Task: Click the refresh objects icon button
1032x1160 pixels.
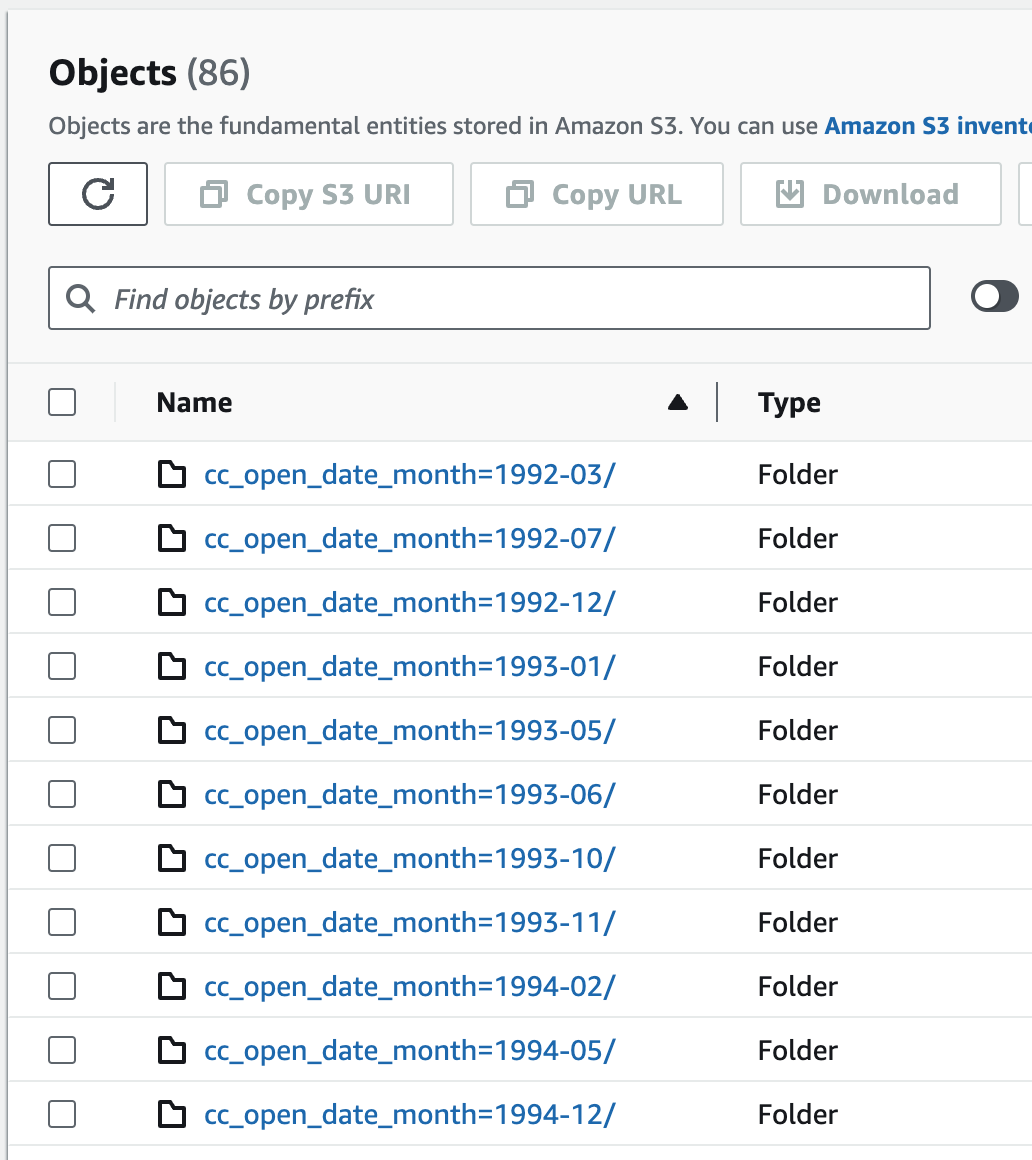Action: 98,194
